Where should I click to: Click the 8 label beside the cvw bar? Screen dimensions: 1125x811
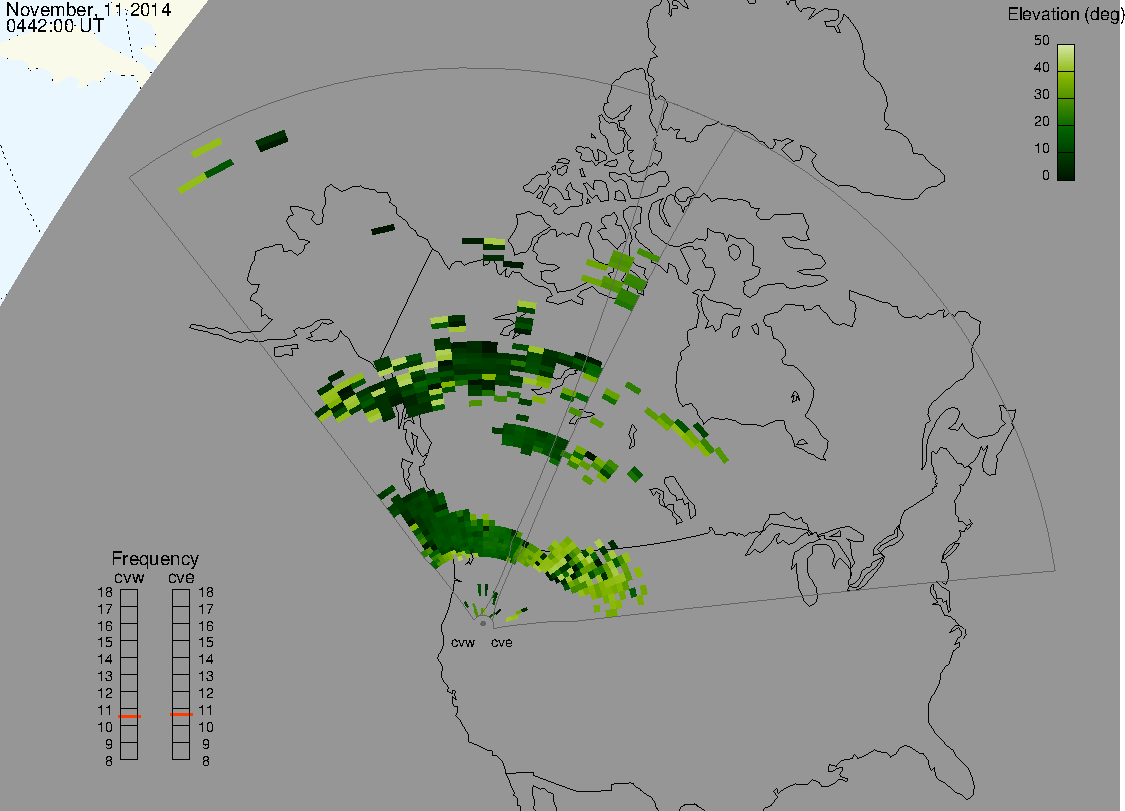point(109,761)
